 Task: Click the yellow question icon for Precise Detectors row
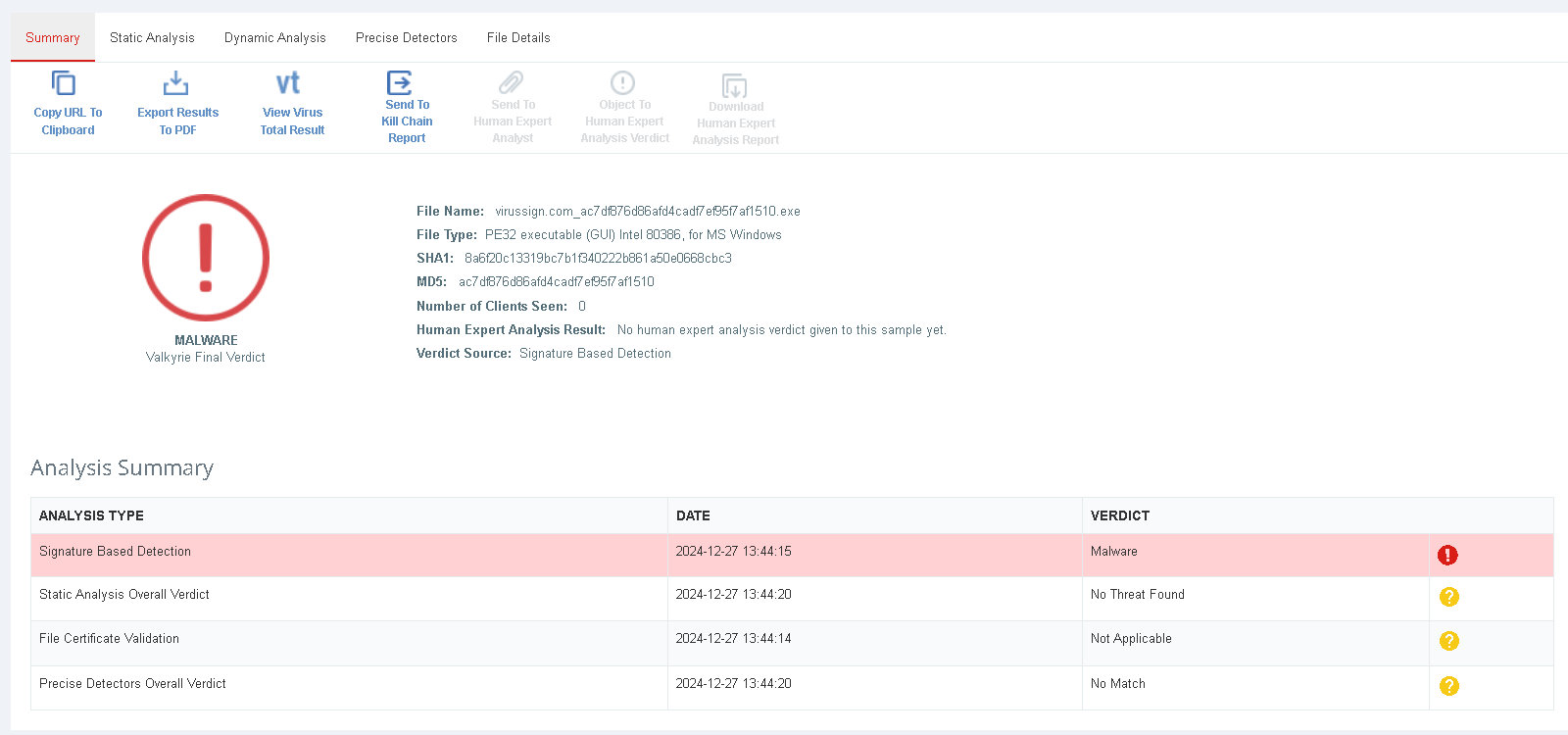(1449, 686)
